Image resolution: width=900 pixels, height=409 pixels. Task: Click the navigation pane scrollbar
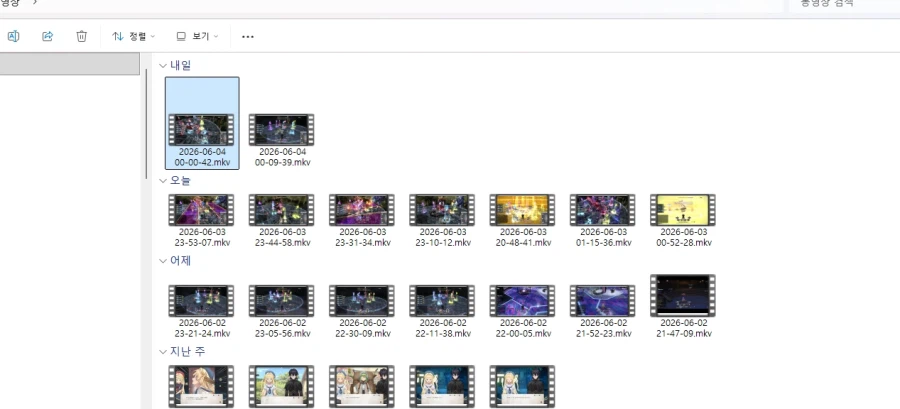click(x=146, y=123)
